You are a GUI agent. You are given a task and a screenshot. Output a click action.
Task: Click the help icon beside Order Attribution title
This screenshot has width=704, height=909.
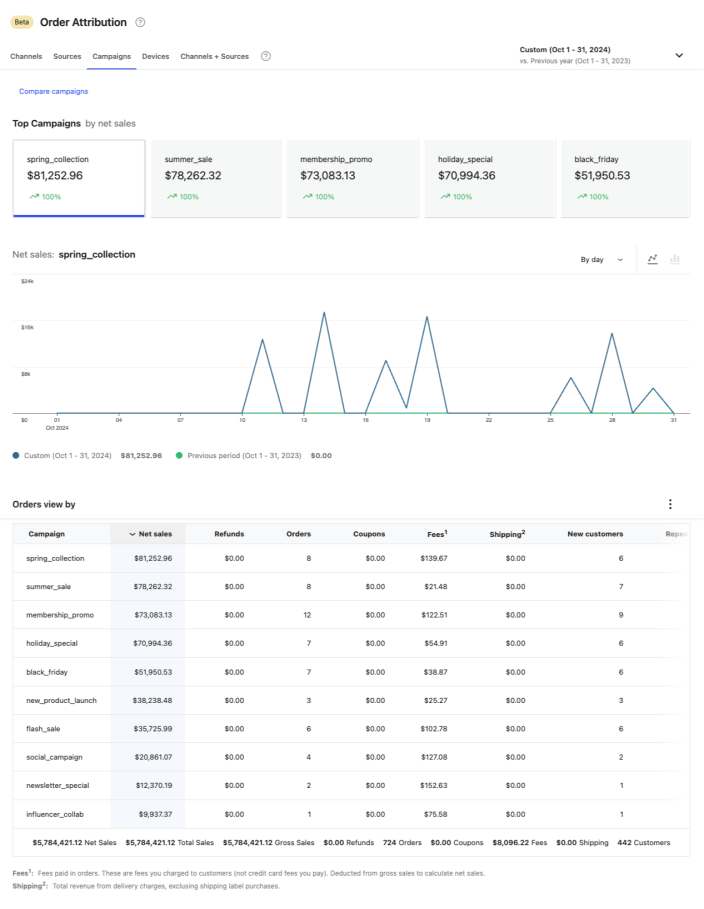pyautogui.click(x=140, y=22)
